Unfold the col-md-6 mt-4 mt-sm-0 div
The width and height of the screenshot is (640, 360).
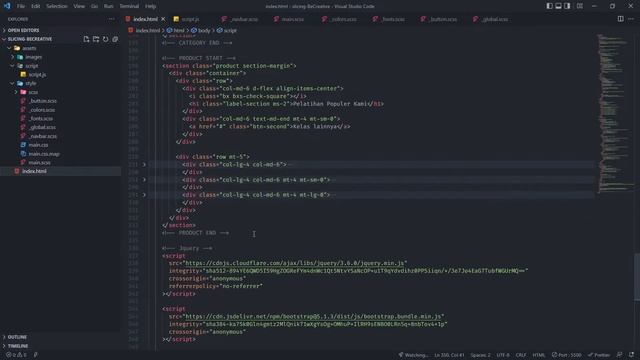point(144,180)
